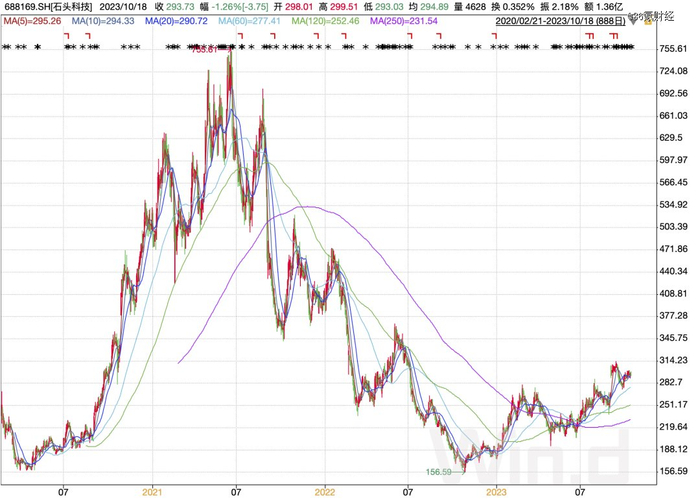Click the 597.97 price axis label
The width and height of the screenshot is (700, 499).
click(673, 160)
